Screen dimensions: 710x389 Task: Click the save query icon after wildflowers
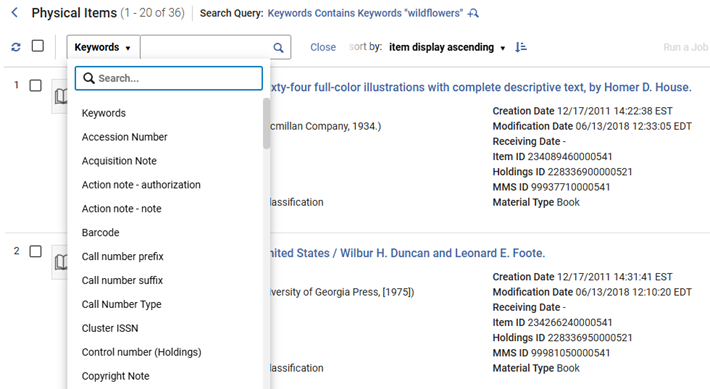473,13
